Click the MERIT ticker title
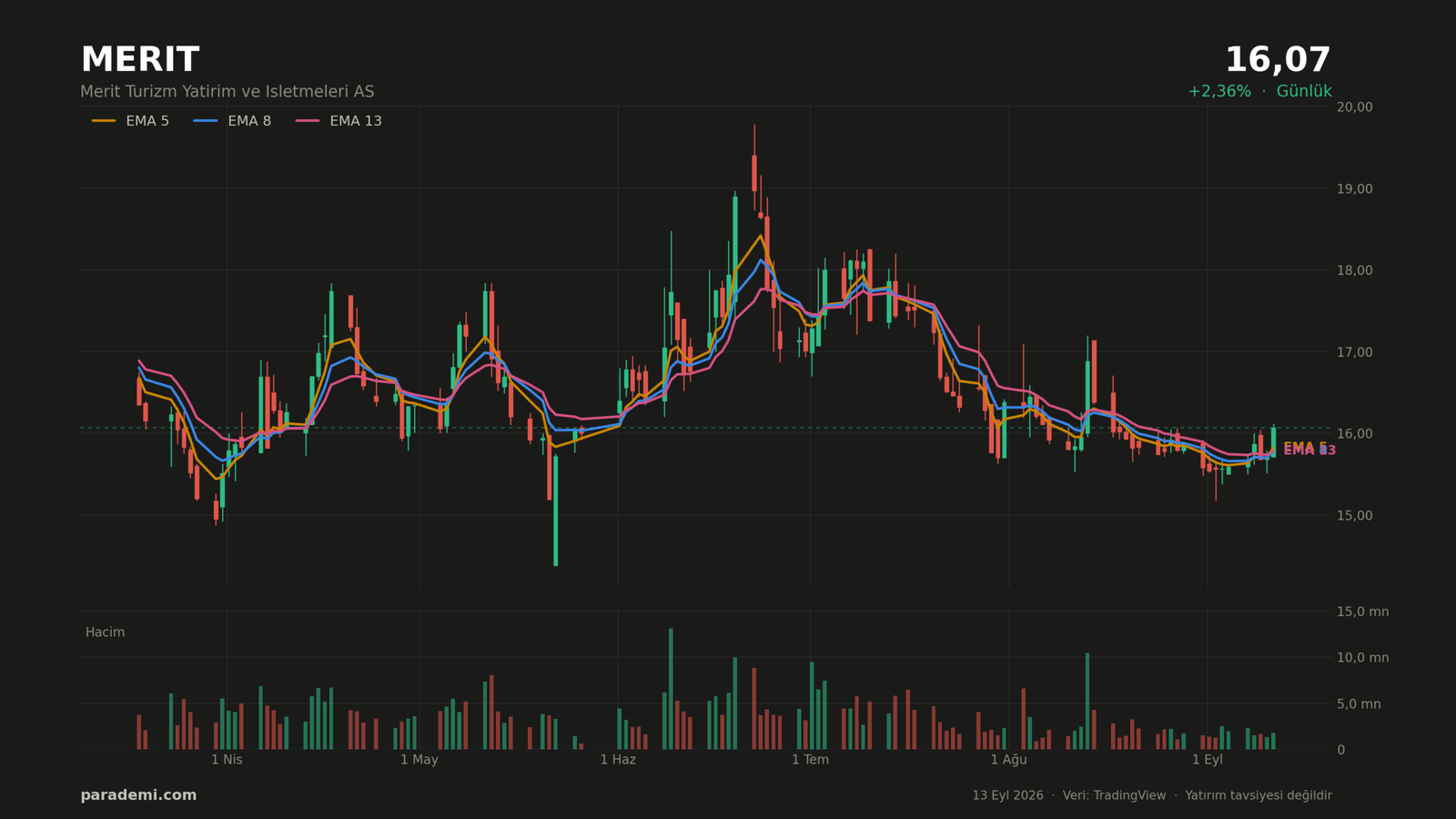The width and height of the screenshot is (1456, 819). pyautogui.click(x=139, y=60)
